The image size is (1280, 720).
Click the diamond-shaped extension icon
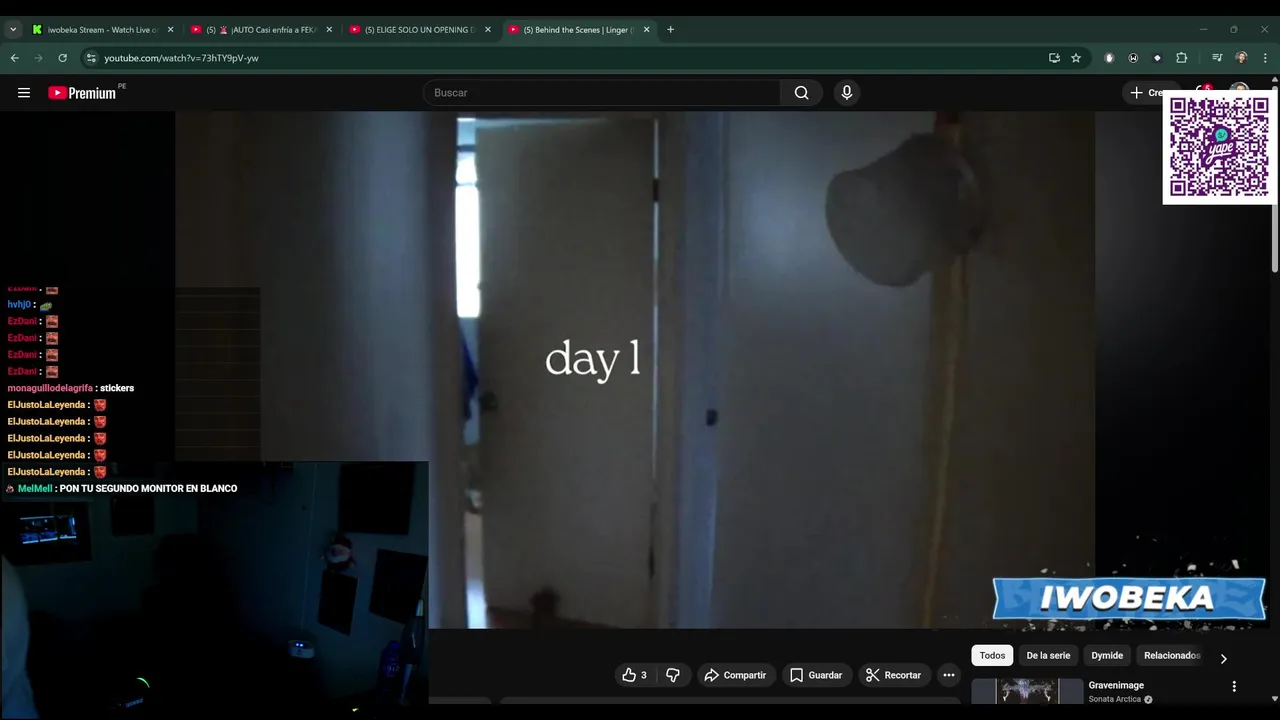pos(1157,58)
